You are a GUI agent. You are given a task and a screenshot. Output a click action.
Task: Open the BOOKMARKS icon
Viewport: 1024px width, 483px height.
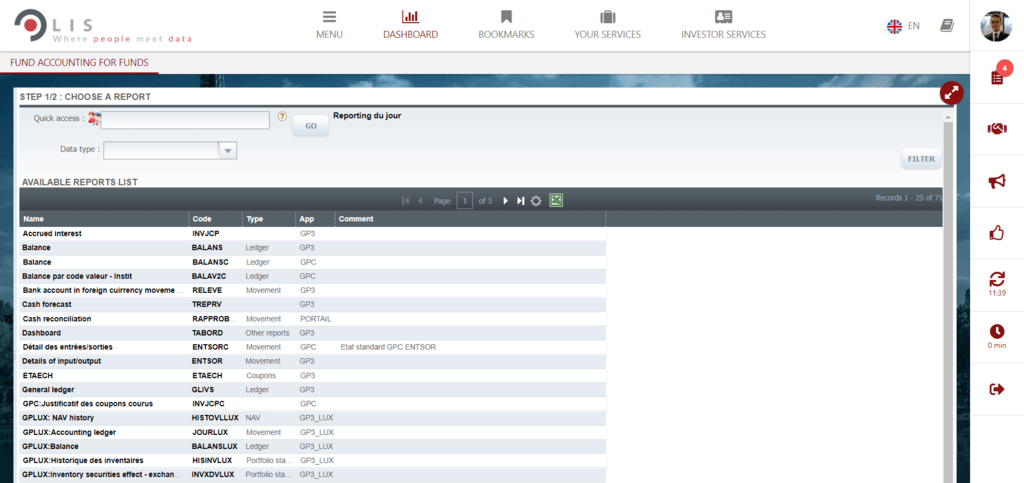[506, 17]
